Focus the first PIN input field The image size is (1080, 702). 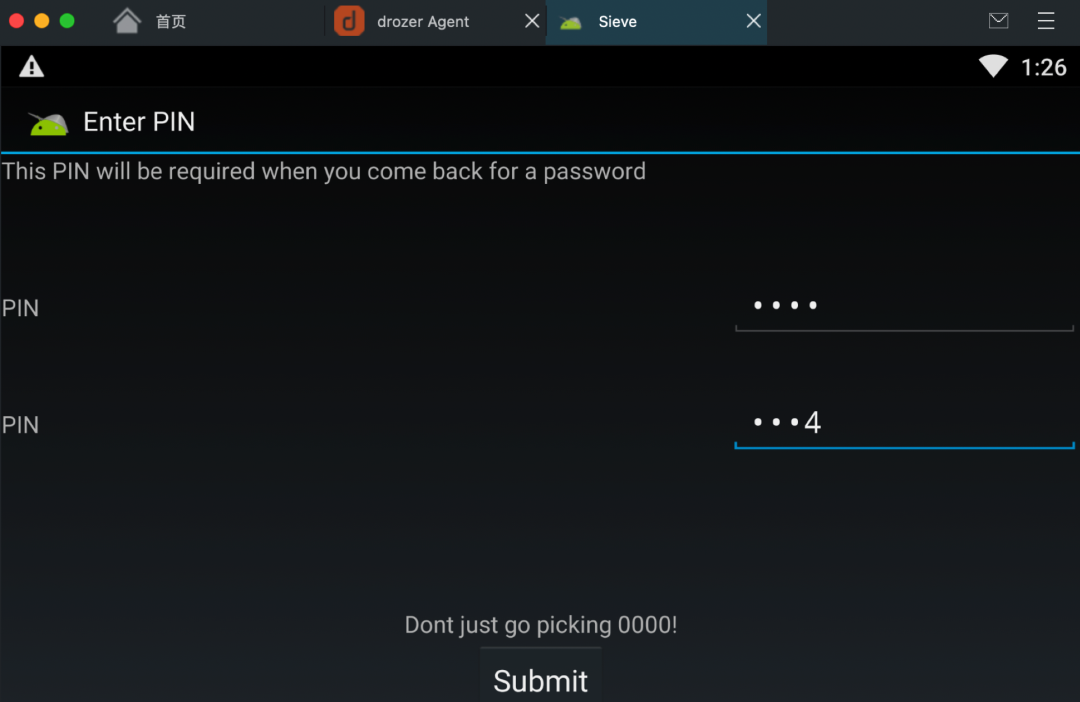[904, 307]
